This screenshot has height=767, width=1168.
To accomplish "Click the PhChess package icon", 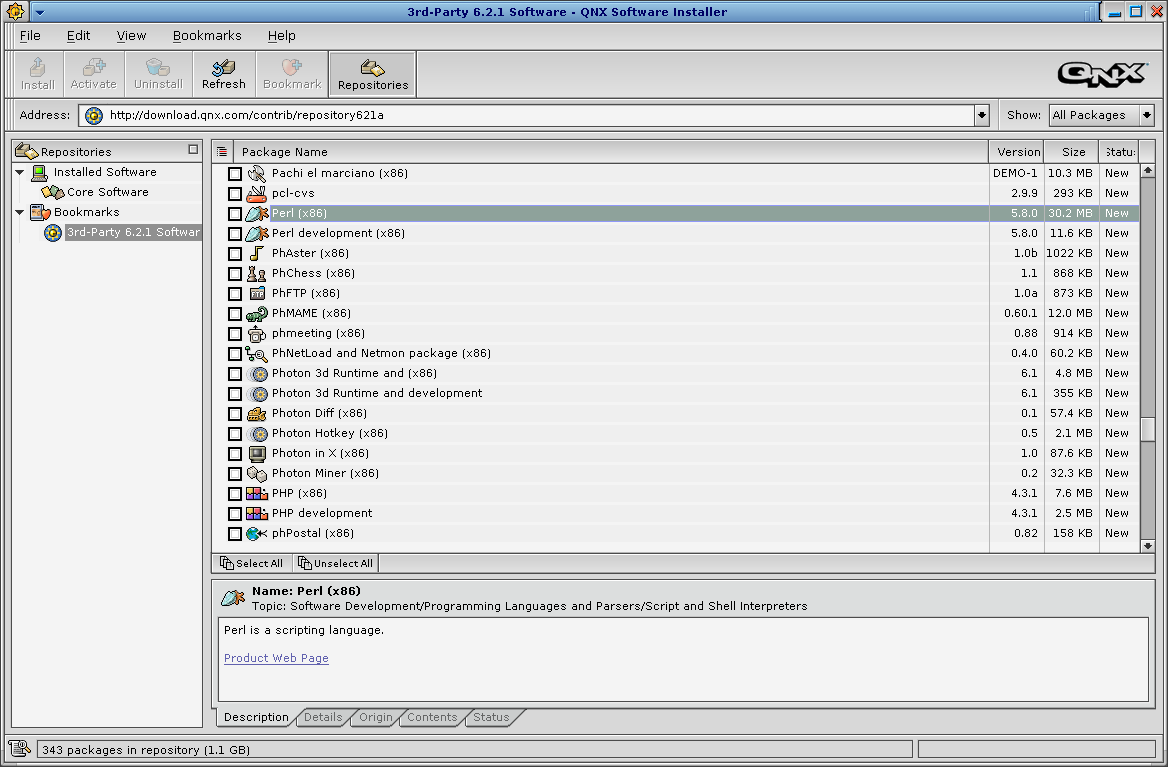I will 257,273.
